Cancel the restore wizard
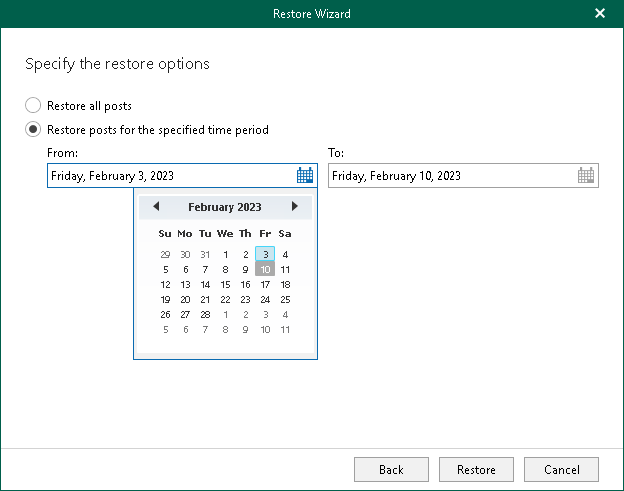This screenshot has height=491, width=624. tap(561, 469)
